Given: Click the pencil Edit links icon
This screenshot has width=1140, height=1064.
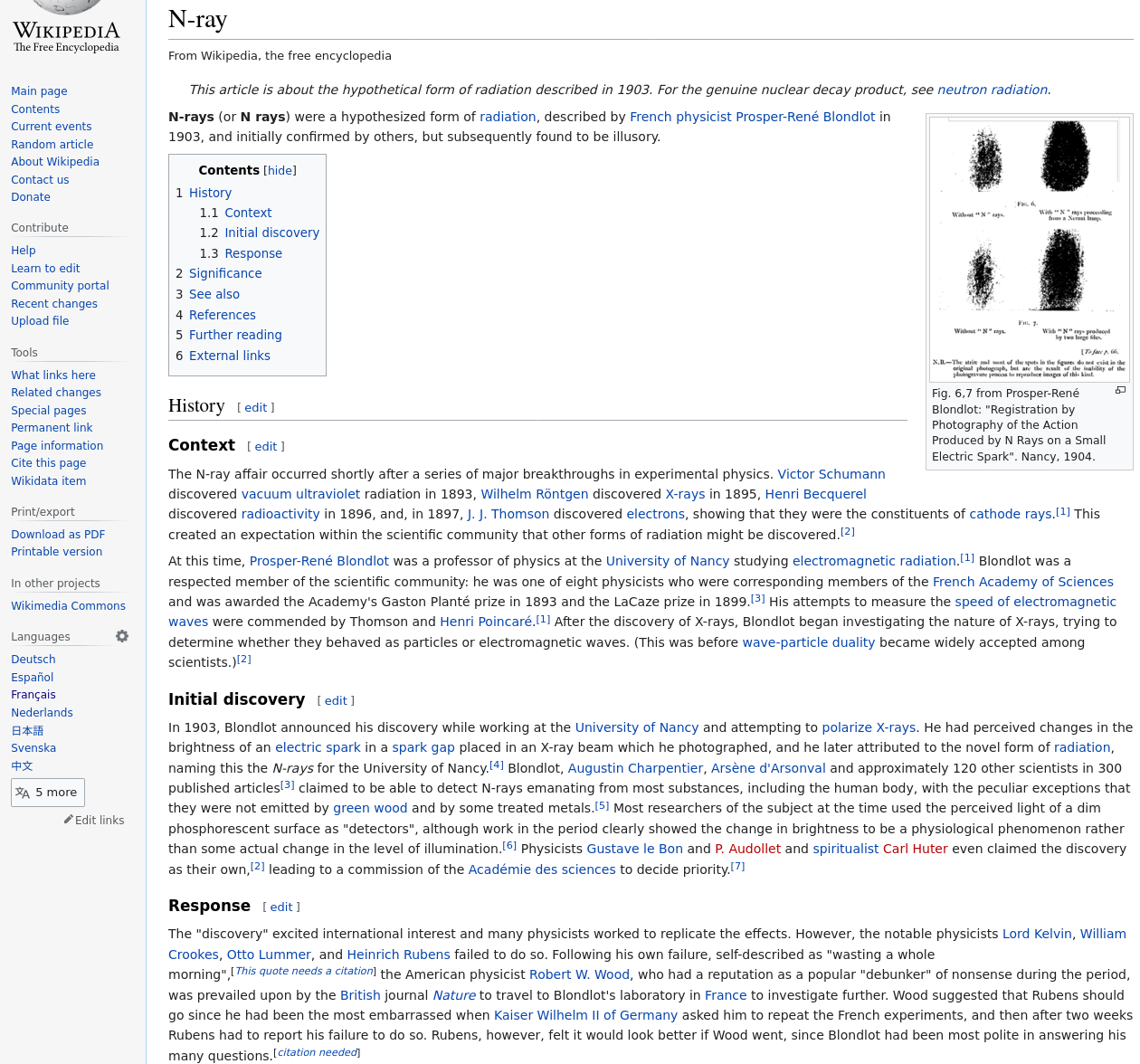Looking at the screenshot, I should (69, 820).
